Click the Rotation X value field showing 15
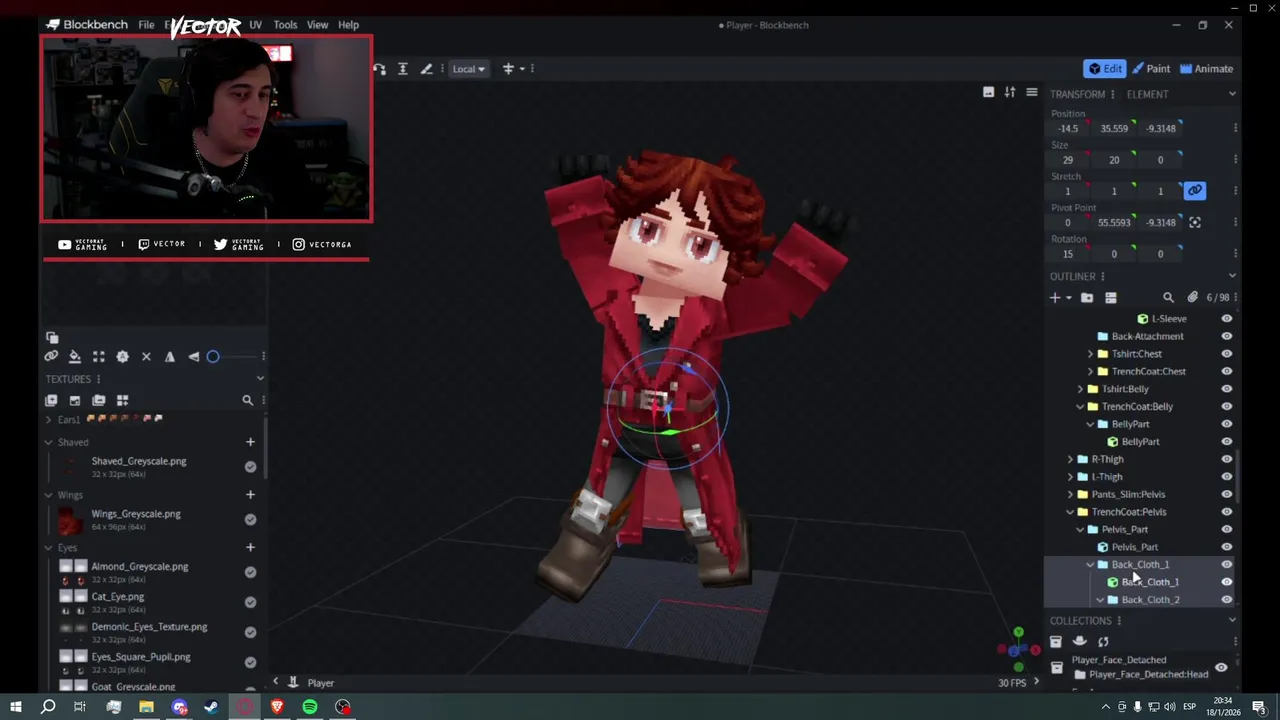This screenshot has width=1280, height=720. coord(1067,254)
